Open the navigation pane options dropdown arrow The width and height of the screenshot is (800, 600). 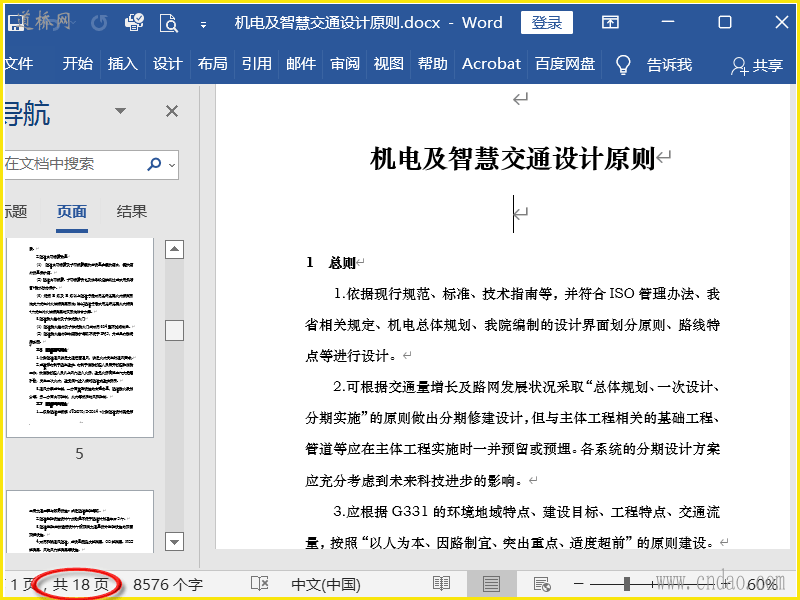click(120, 111)
